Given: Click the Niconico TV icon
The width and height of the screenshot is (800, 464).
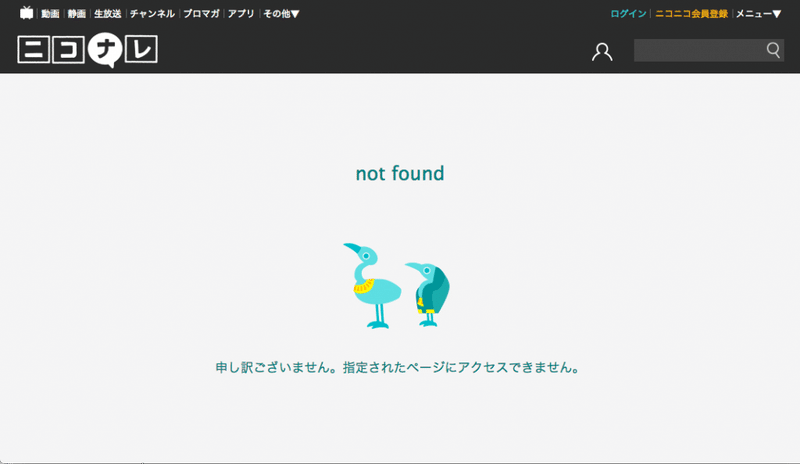Looking at the screenshot, I should point(27,13).
